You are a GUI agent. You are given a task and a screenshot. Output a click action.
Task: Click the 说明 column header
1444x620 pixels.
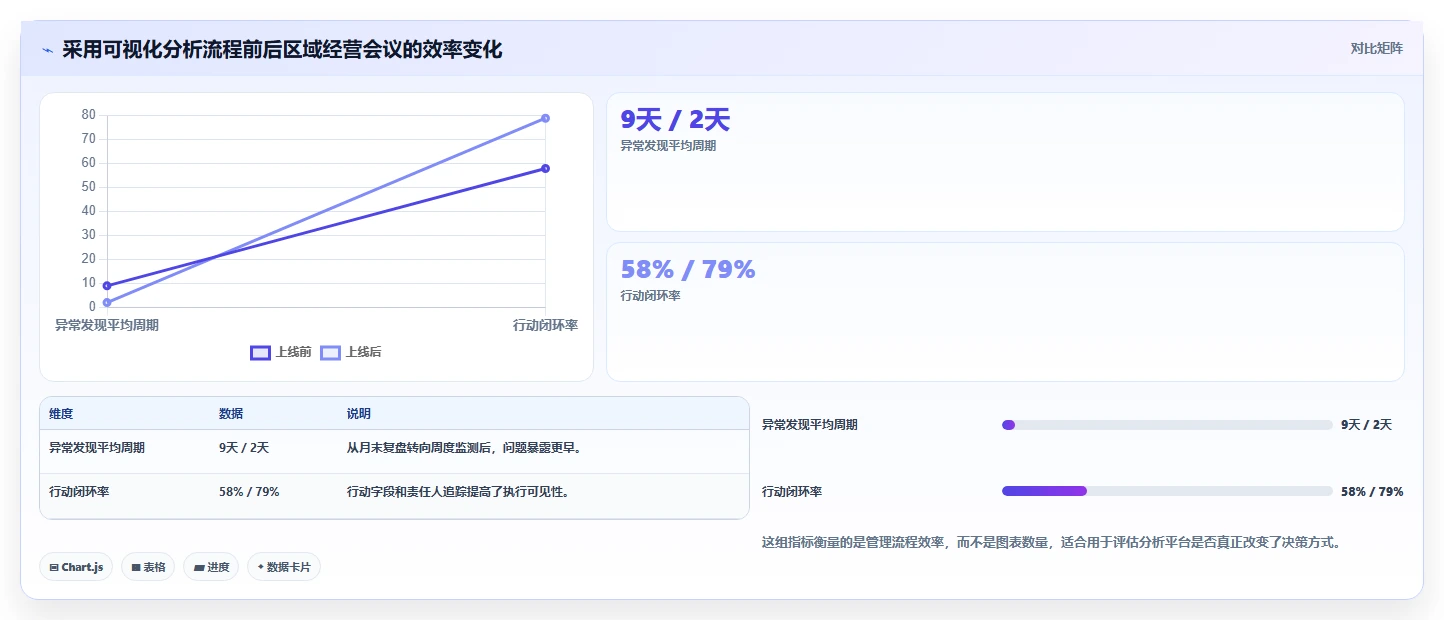359,414
